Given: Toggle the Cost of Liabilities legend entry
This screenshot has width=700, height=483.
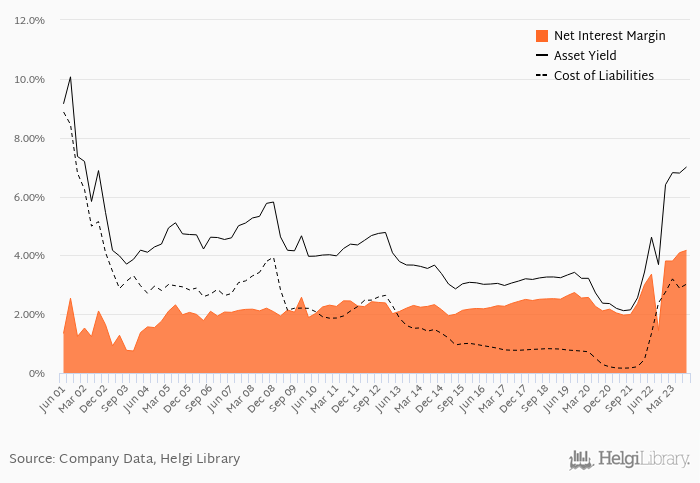Looking at the screenshot, I should click(x=595, y=75).
